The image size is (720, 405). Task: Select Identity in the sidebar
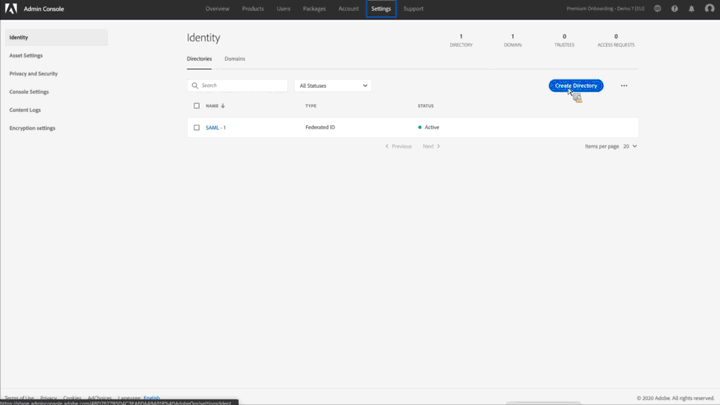point(56,38)
